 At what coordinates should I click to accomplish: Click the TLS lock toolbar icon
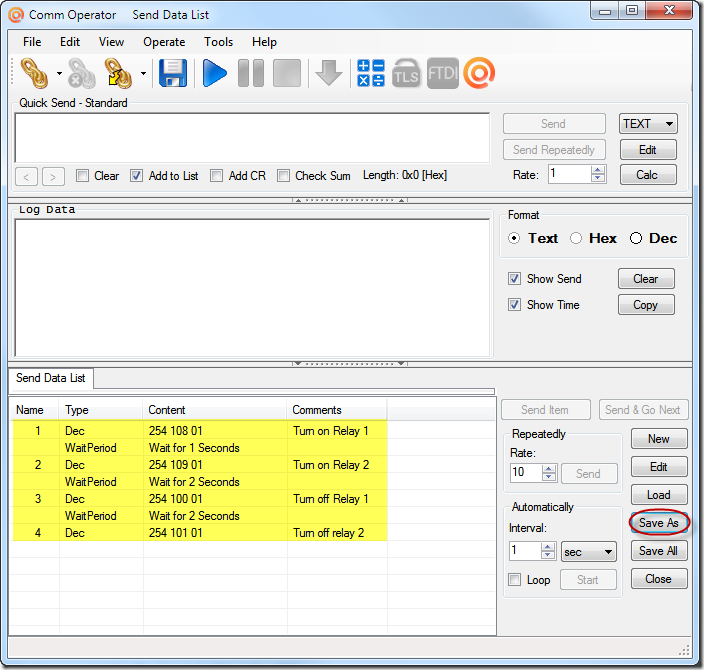tap(406, 73)
